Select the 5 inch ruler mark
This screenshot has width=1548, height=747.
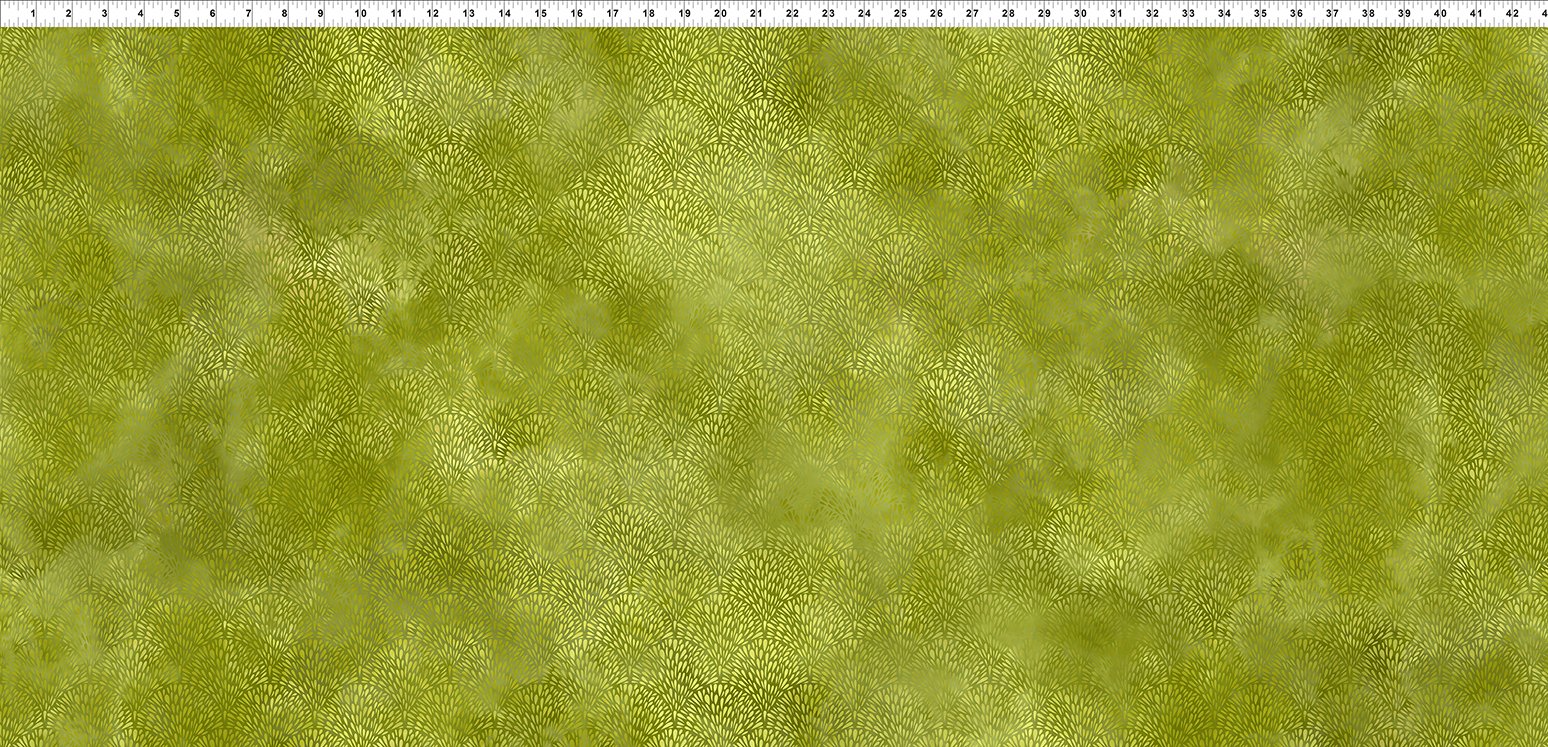point(176,14)
